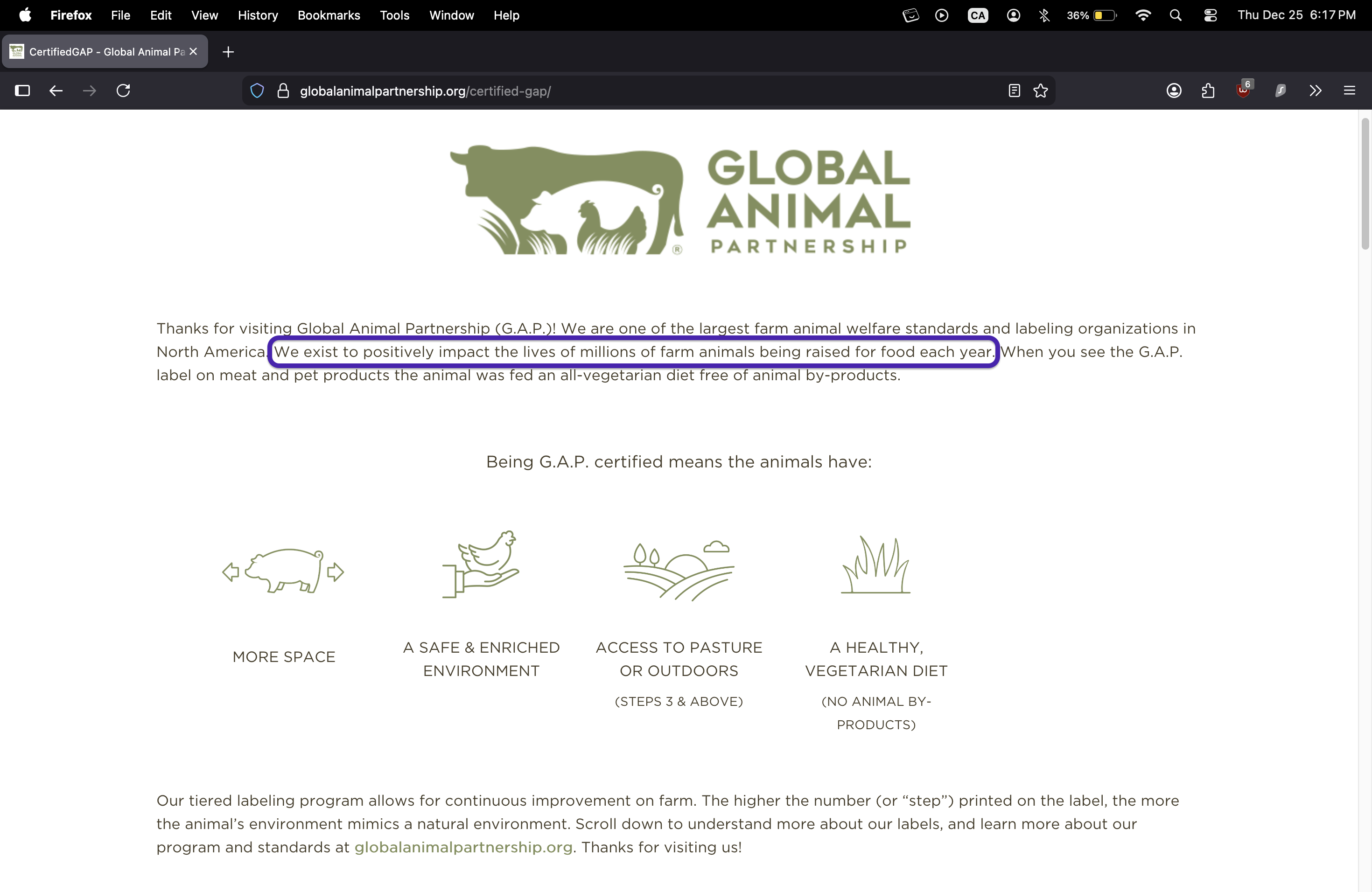Follow the globalanimalpartnership.org link in the paragraph

coord(463,847)
